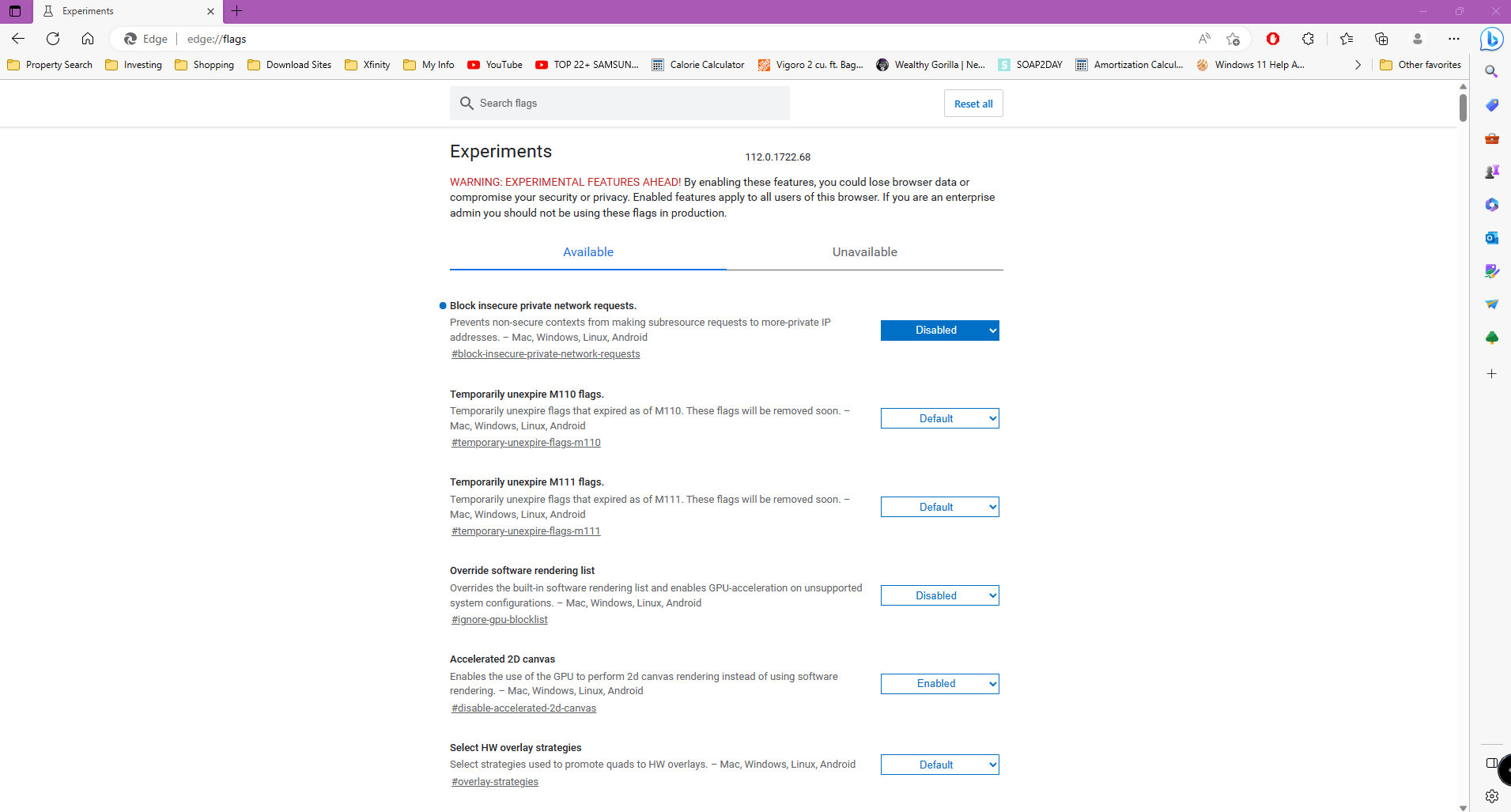This screenshot has height=812, width=1511.
Task: Add this page to favorites star
Action: (1233, 39)
